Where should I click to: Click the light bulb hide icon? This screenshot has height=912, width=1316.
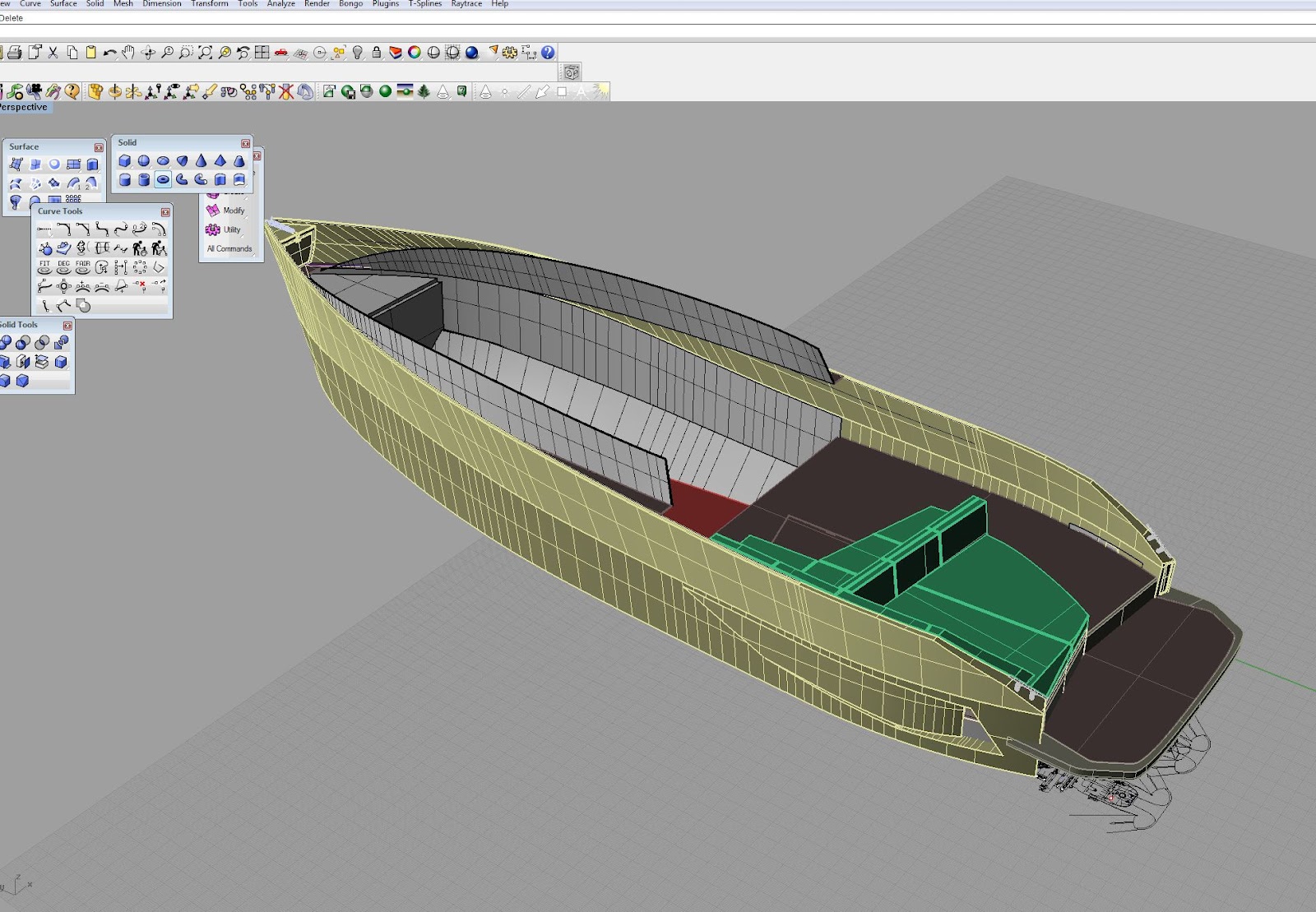tap(358, 53)
